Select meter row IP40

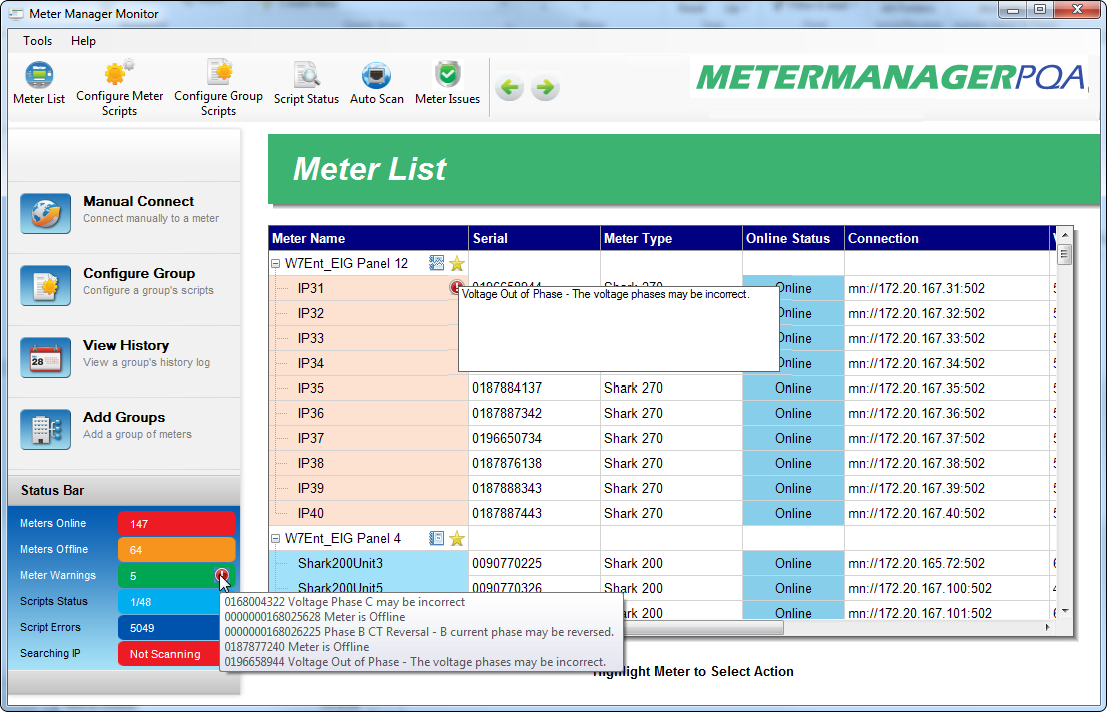[662, 514]
